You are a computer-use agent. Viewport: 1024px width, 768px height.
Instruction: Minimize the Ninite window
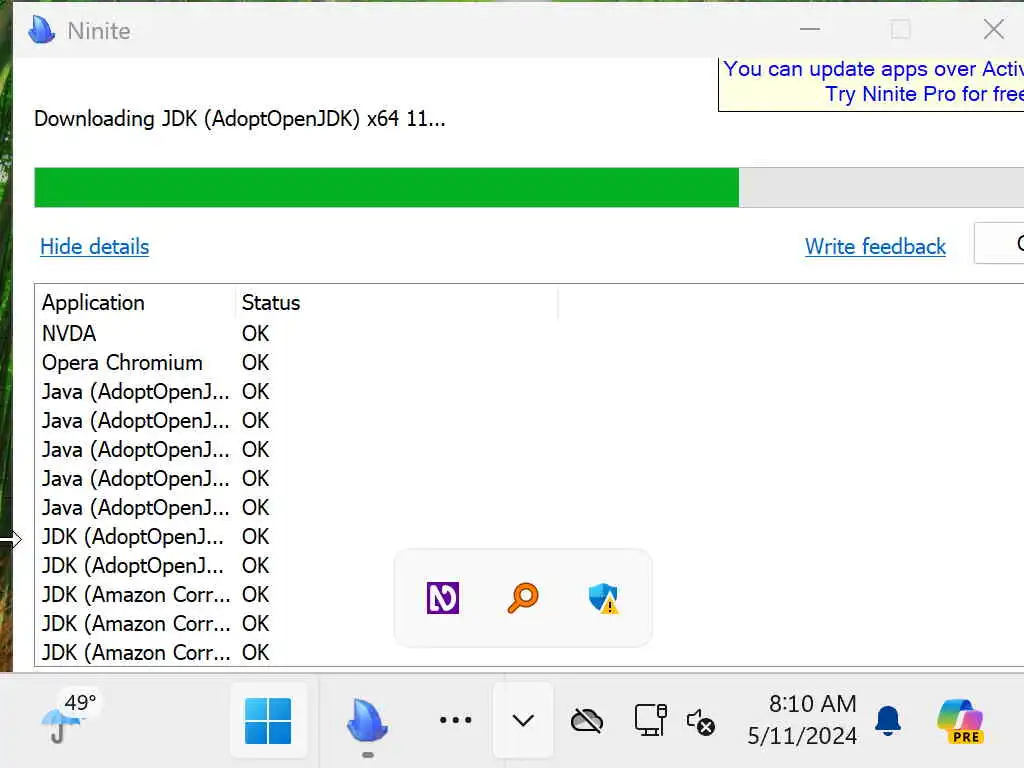(810, 29)
